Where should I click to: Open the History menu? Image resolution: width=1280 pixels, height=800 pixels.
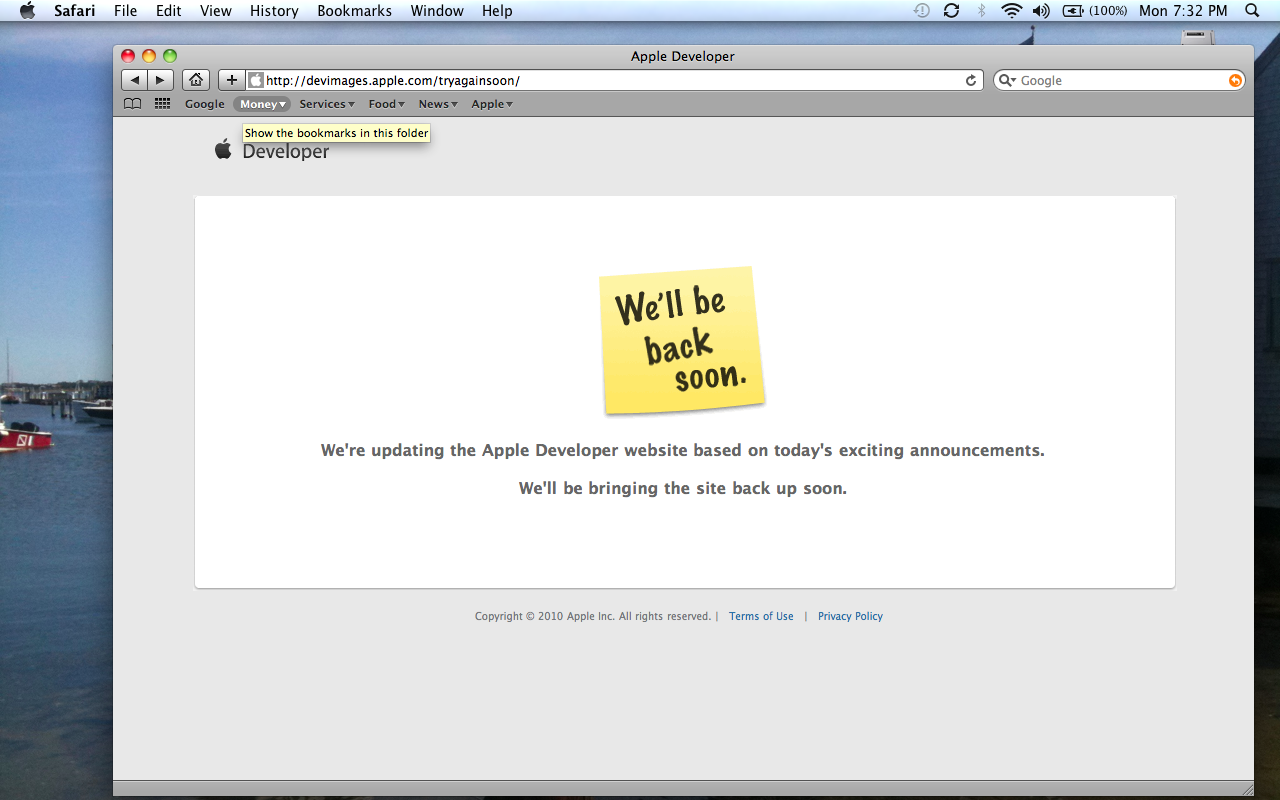click(274, 10)
